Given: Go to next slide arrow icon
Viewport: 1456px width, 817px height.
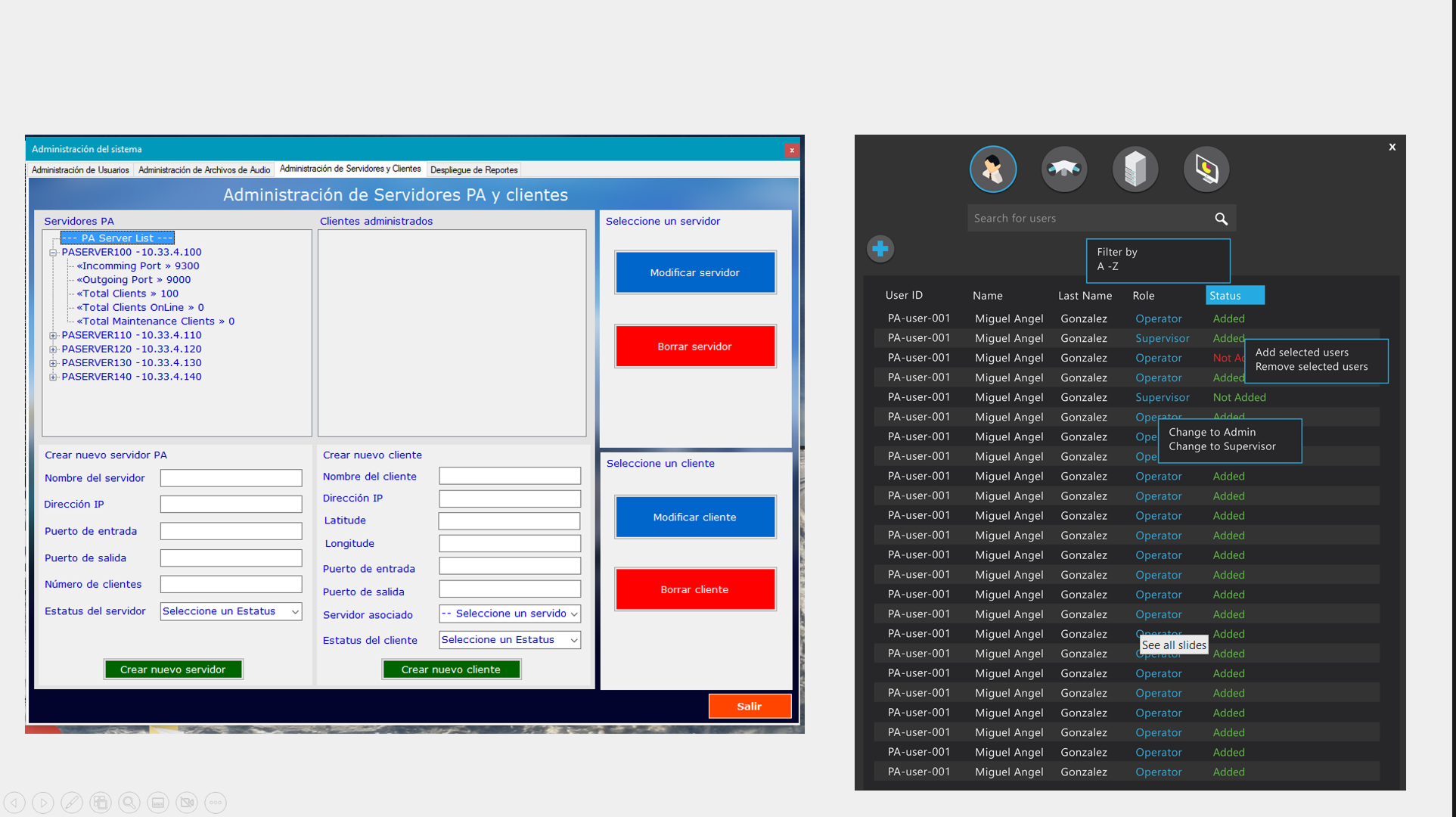Looking at the screenshot, I should tap(43, 802).
